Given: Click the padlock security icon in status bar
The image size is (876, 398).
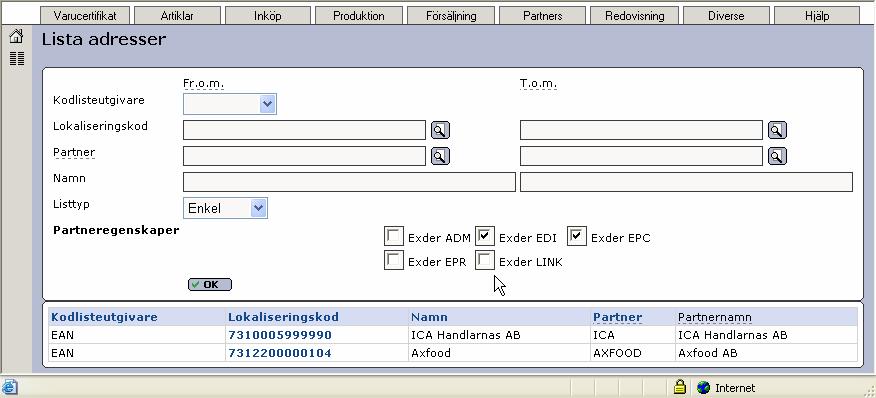Looking at the screenshot, I should [x=679, y=387].
